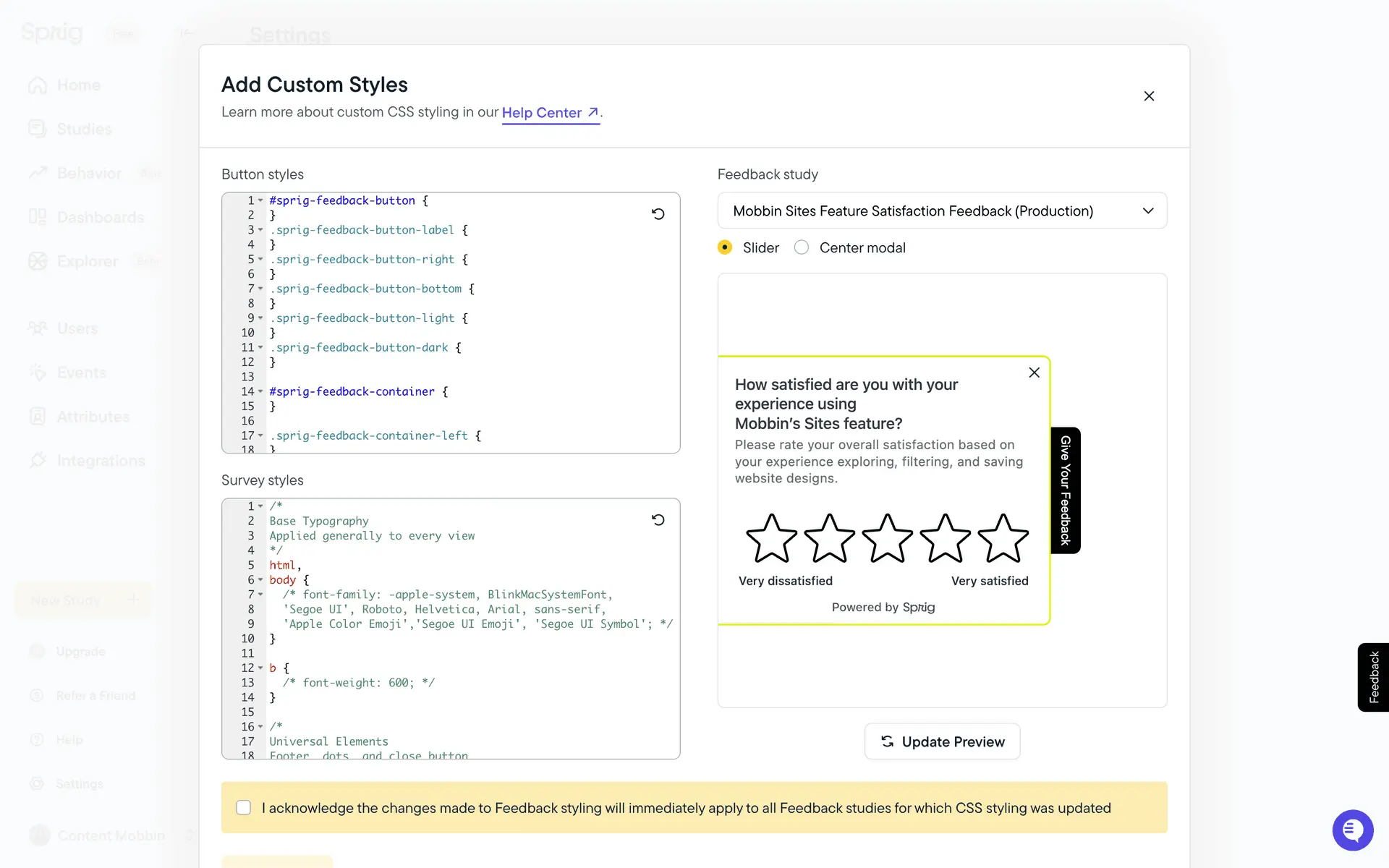Dismiss the survey preview with X icon
The image size is (1389, 868).
click(1034, 373)
